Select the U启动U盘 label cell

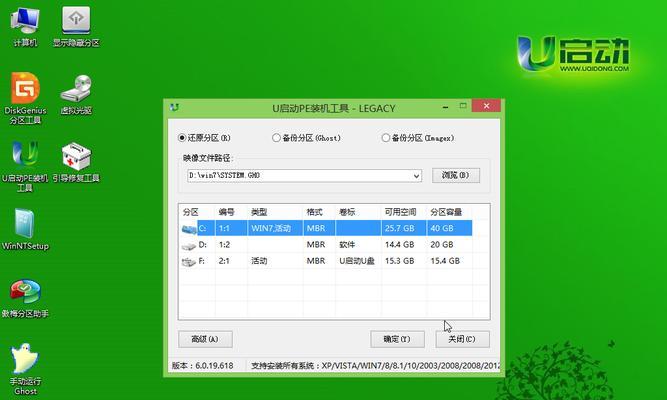(357, 261)
